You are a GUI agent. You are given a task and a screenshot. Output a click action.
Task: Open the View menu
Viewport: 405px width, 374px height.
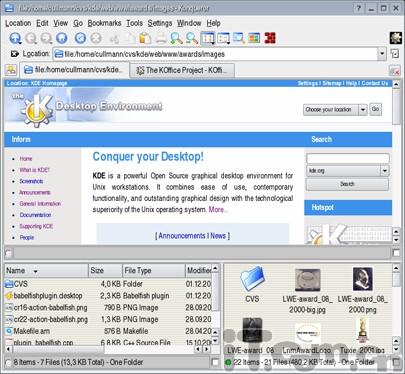click(x=61, y=23)
